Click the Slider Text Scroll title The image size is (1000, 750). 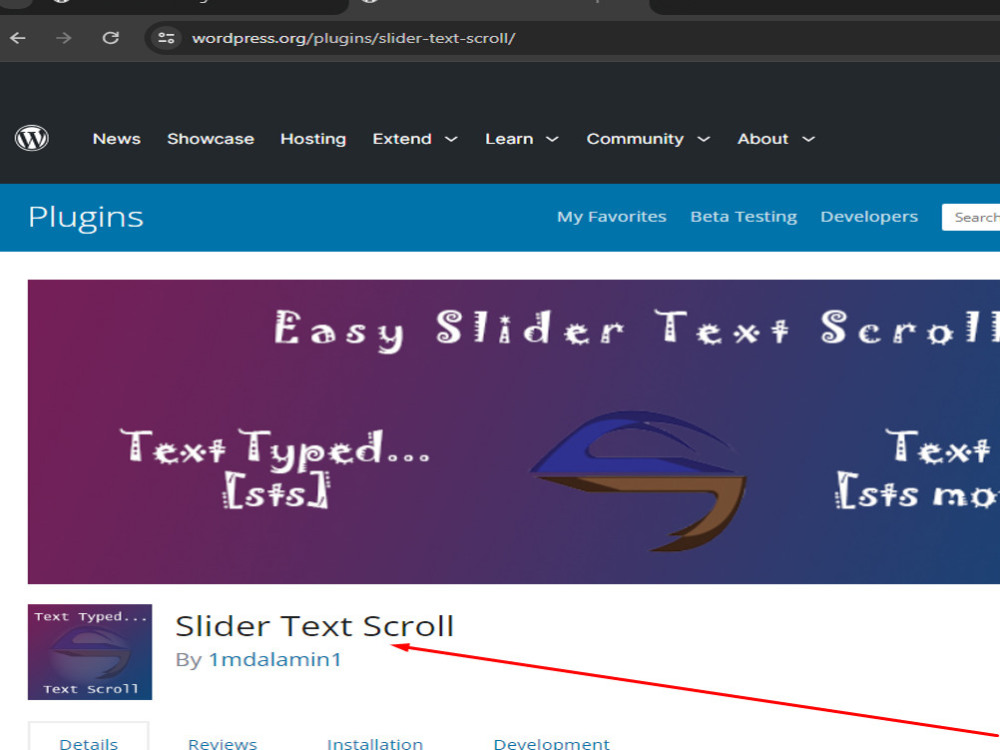click(314, 626)
